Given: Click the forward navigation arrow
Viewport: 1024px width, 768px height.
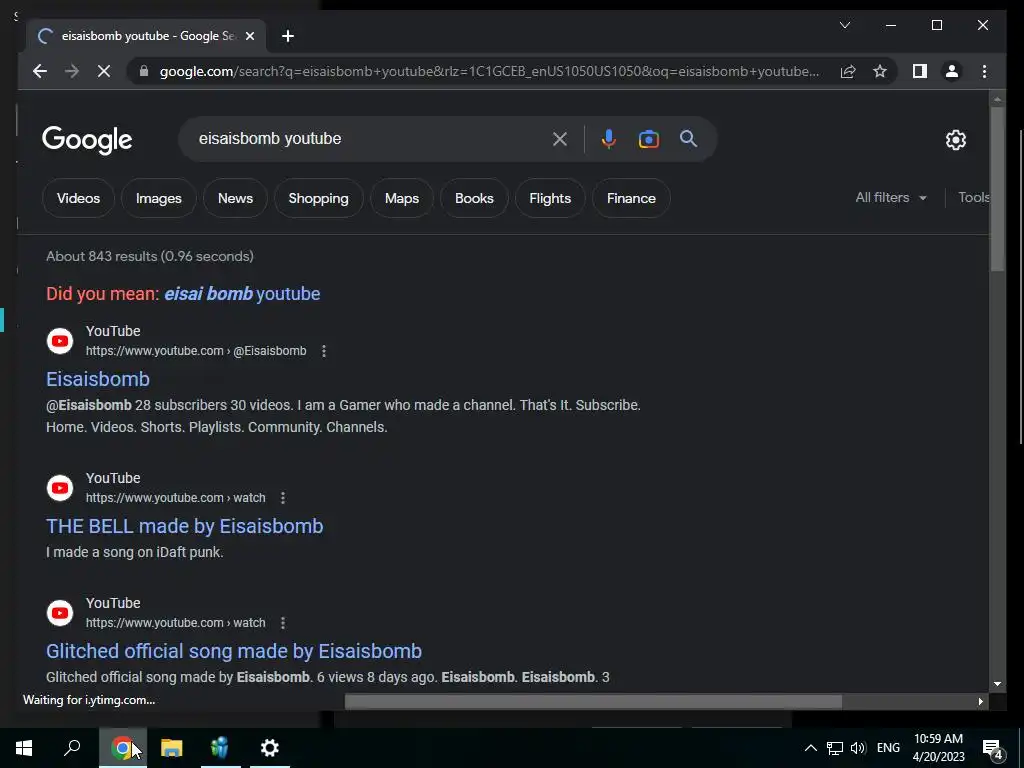Looking at the screenshot, I should click(72, 71).
